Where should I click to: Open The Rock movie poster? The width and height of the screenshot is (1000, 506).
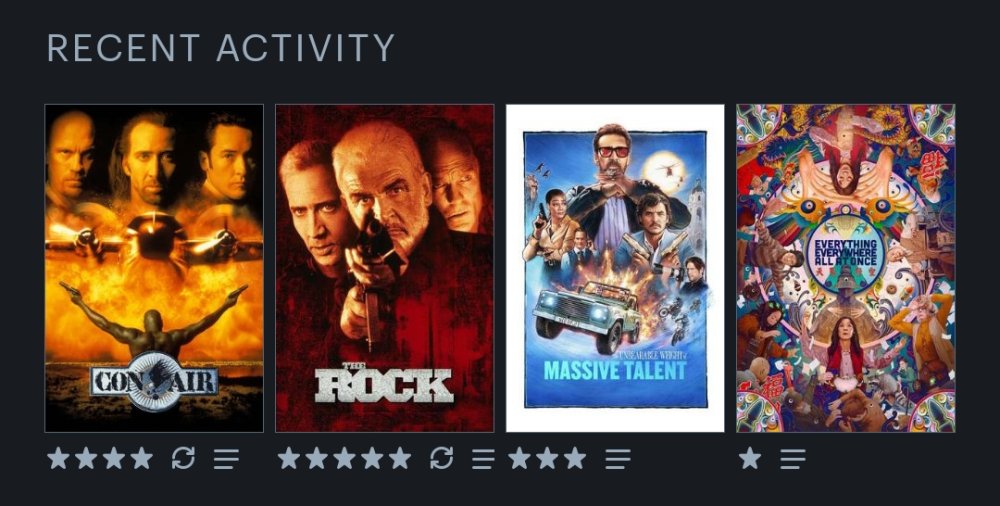click(385, 268)
